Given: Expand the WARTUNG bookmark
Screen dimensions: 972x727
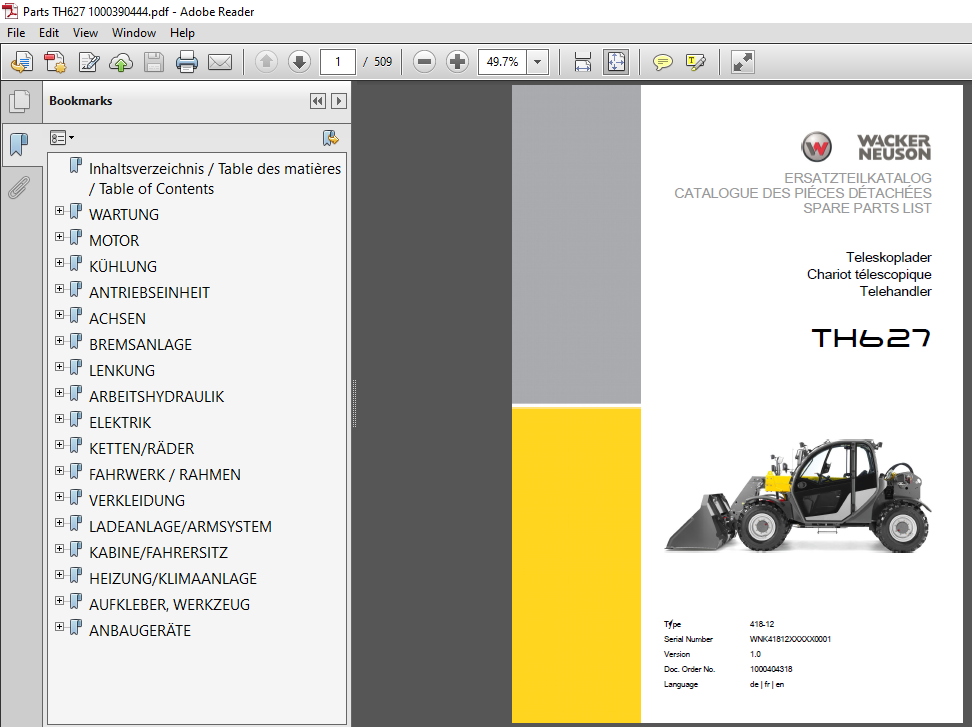Looking at the screenshot, I should pyautogui.click(x=60, y=211).
